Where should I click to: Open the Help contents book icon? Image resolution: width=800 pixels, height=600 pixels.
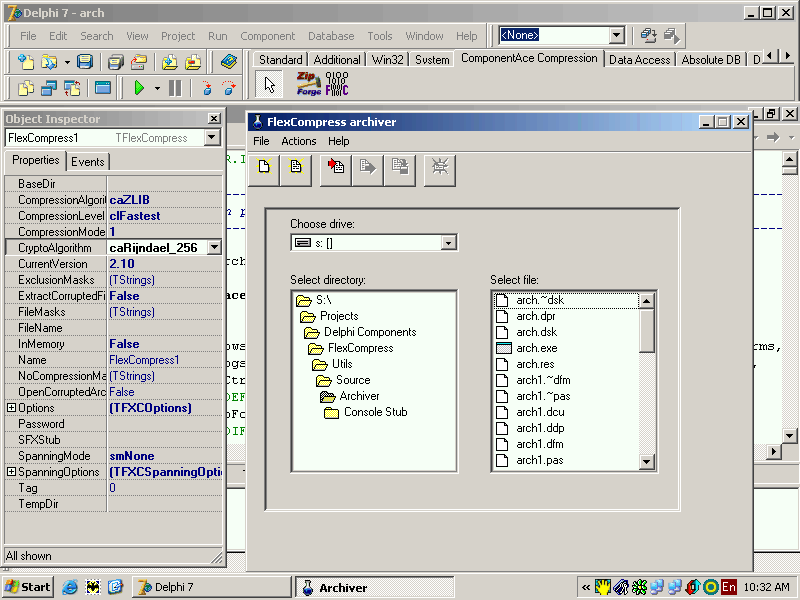tap(229, 62)
